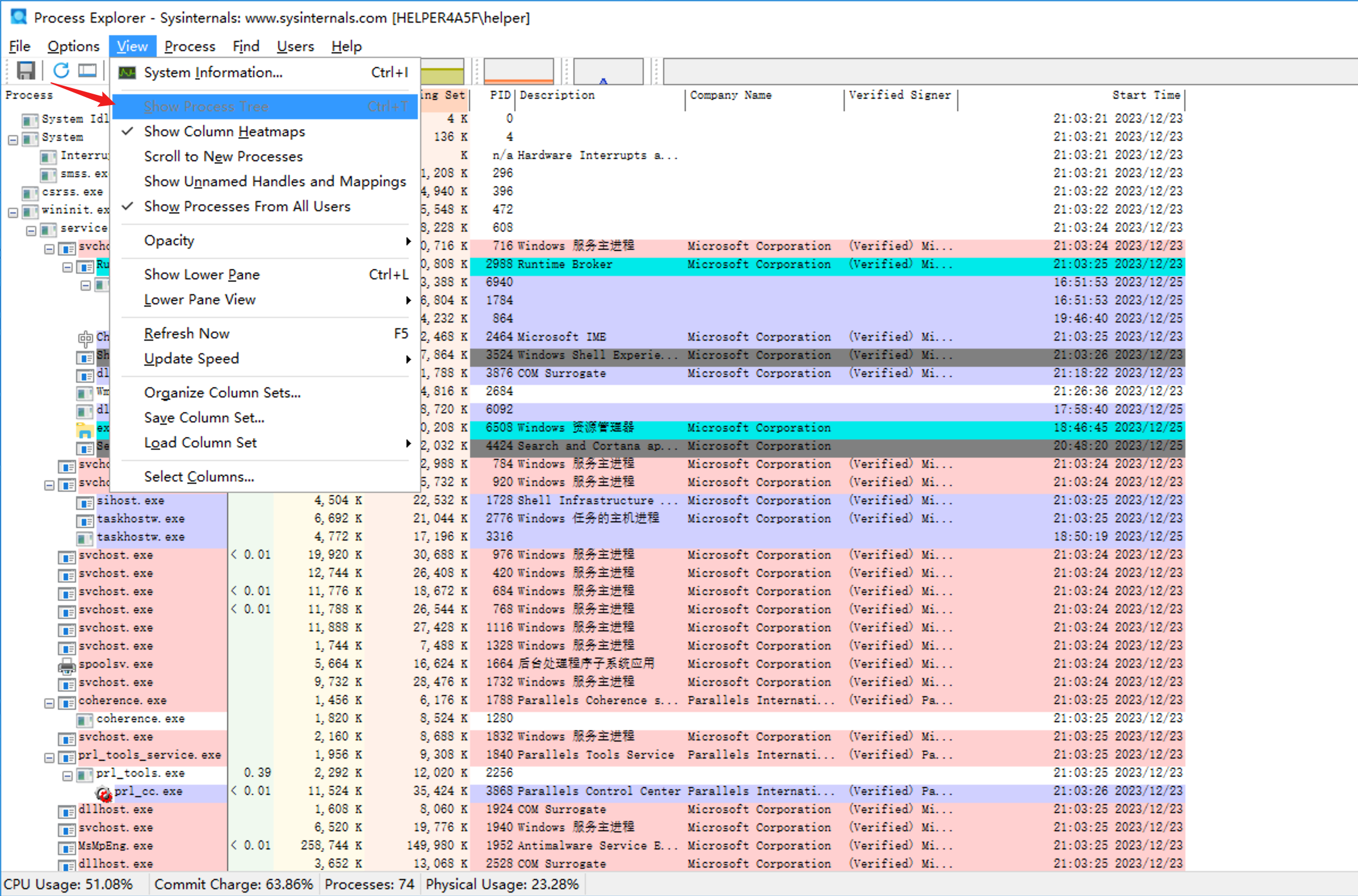Image resolution: width=1358 pixels, height=896 pixels.
Task: Click the Refresh Now toolbar icon
Action: coord(61,71)
